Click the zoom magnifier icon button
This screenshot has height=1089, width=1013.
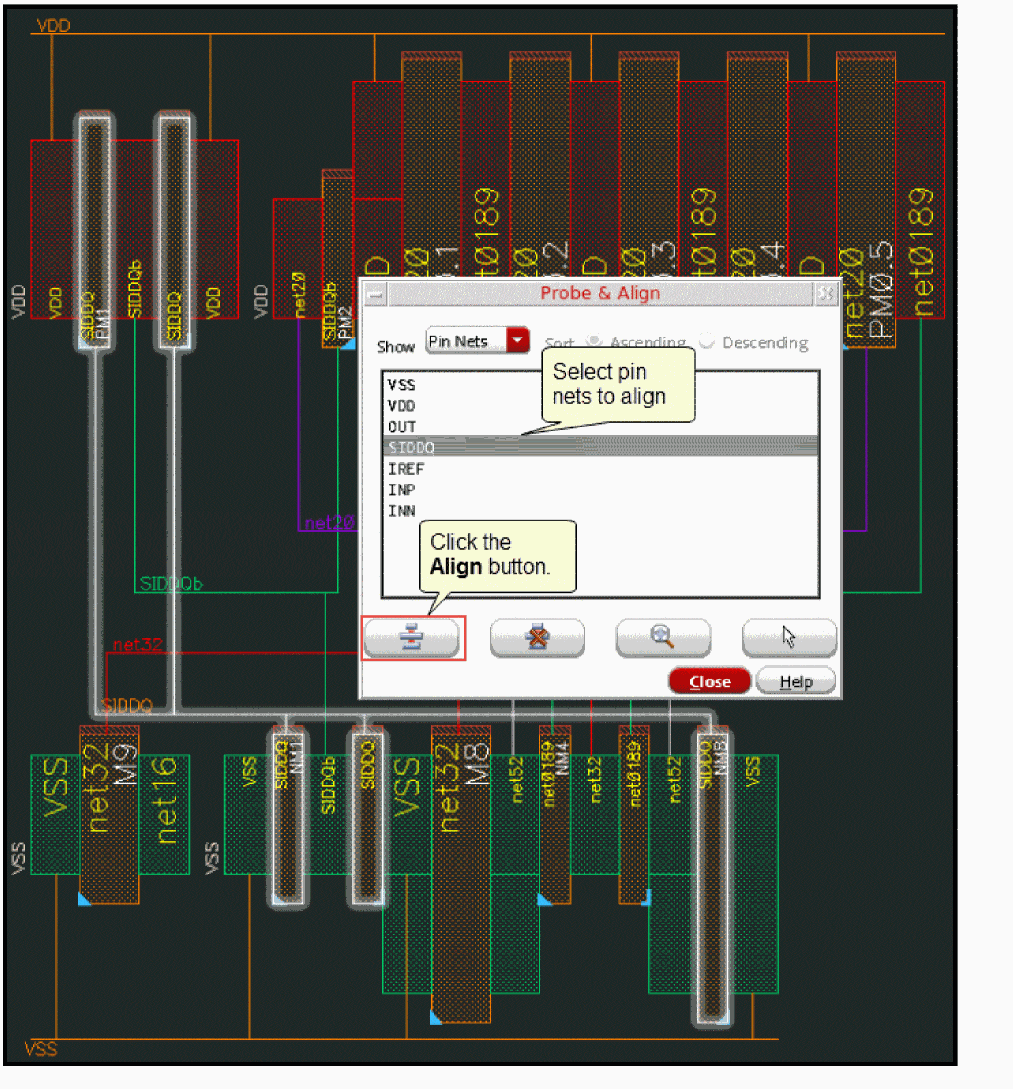pyautogui.click(x=663, y=638)
